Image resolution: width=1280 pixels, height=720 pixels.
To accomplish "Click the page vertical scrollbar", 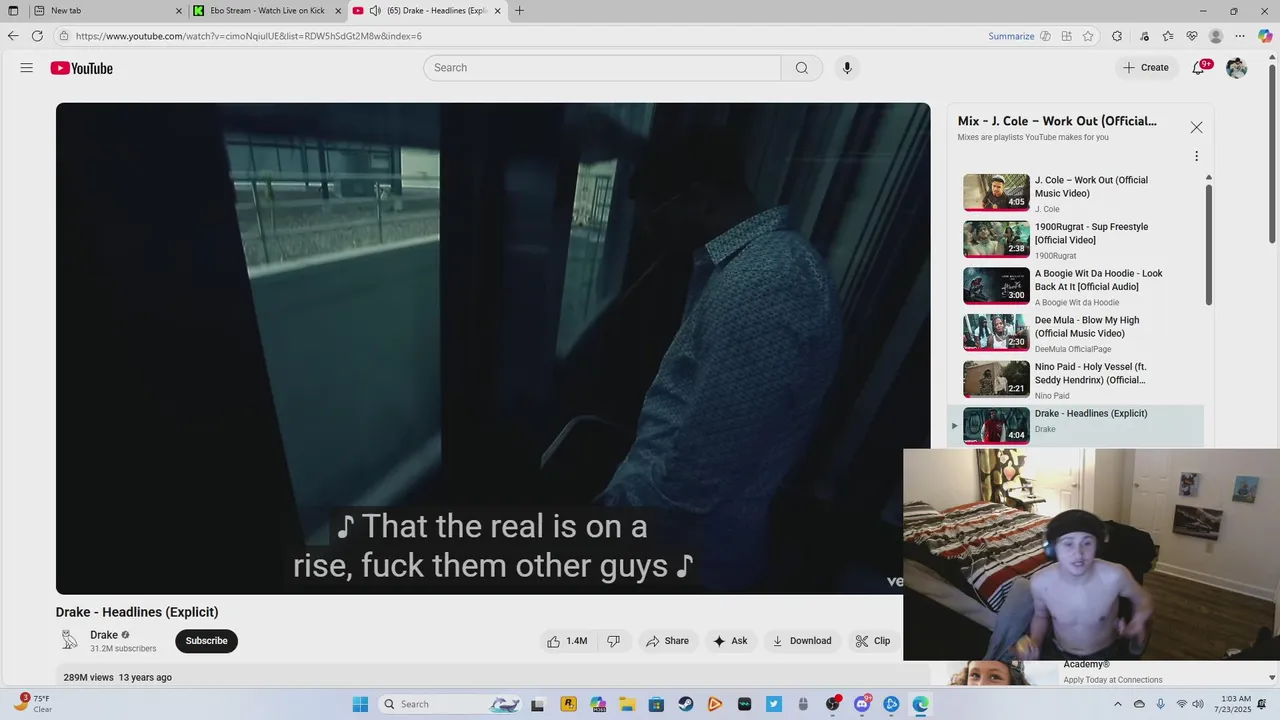I will click(1272, 155).
